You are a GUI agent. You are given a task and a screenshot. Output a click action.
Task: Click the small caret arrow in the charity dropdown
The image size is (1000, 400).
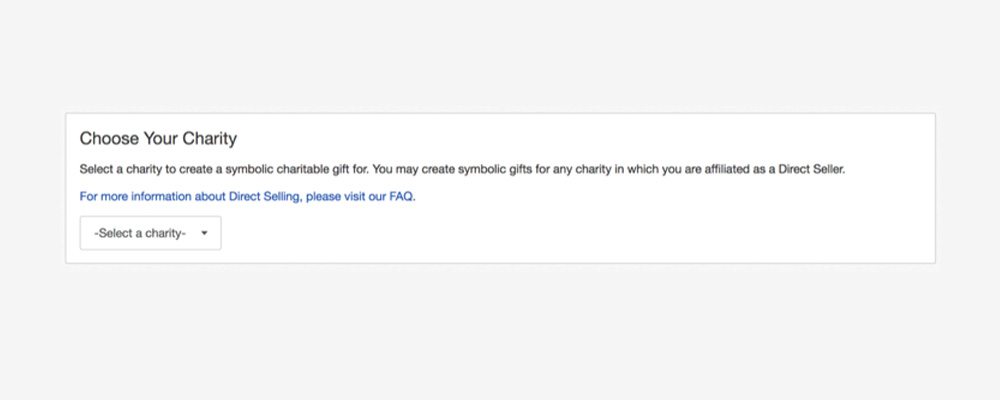coord(204,233)
